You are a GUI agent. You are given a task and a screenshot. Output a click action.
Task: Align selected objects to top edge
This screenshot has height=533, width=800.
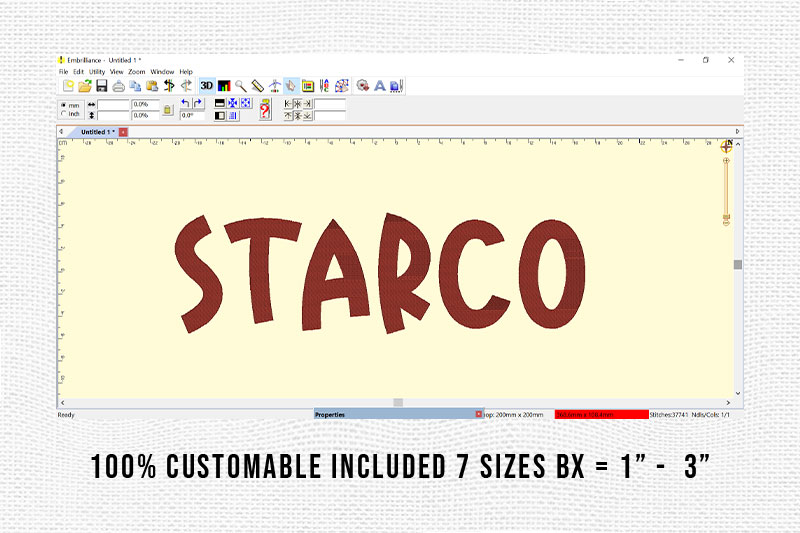288,116
